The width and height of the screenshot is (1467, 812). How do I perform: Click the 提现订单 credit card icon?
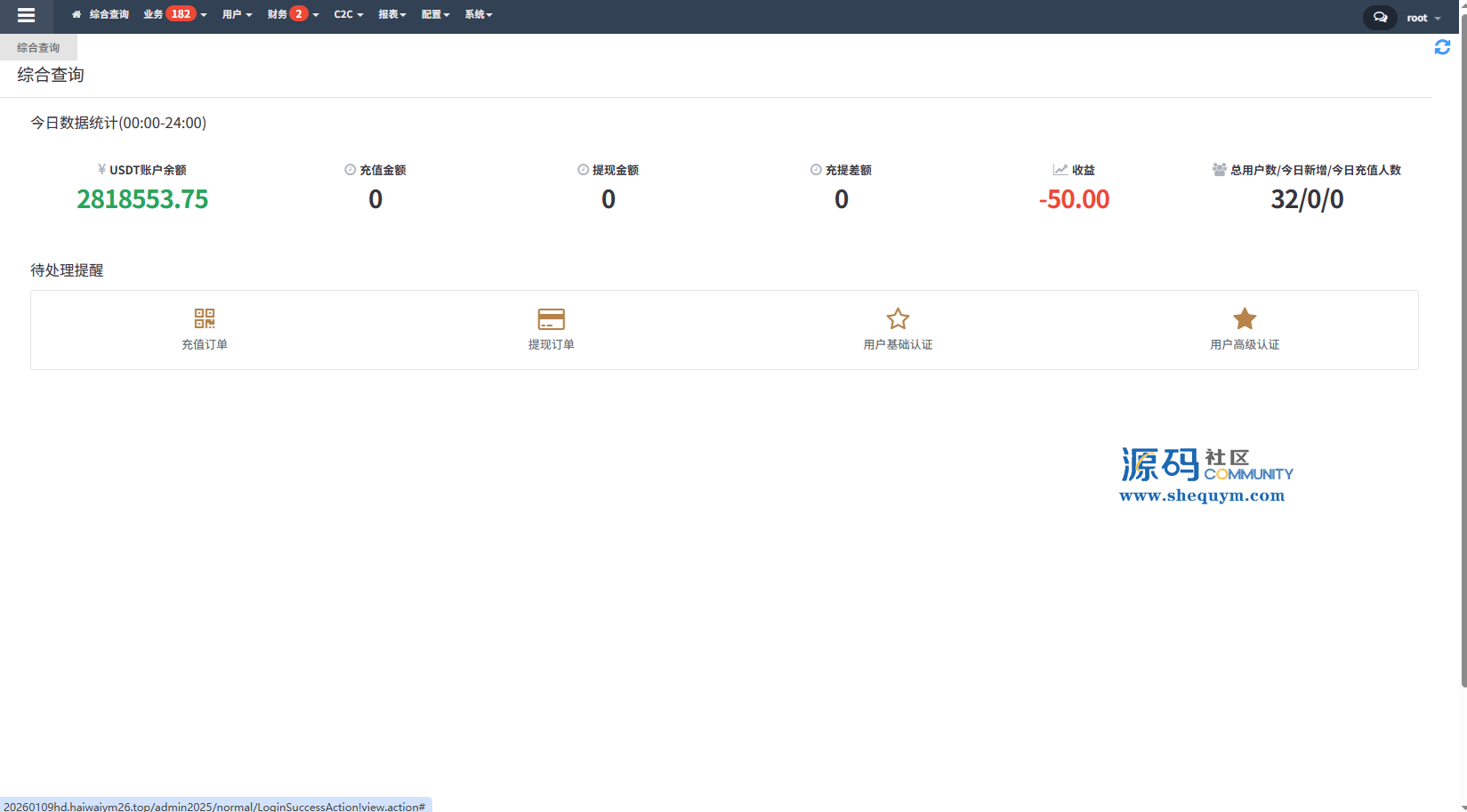[551, 318]
